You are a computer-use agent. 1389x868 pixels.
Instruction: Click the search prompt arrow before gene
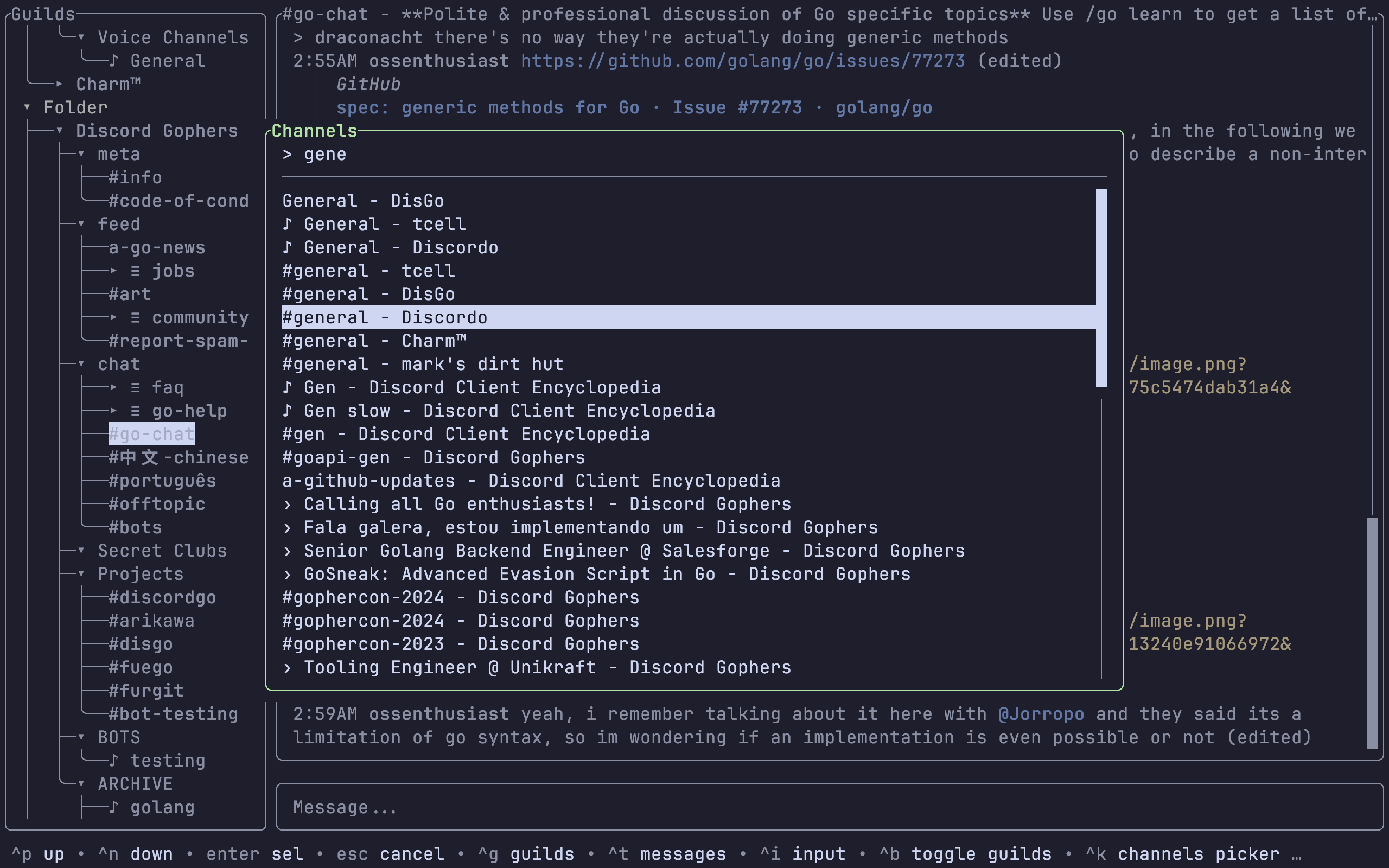pos(288,155)
